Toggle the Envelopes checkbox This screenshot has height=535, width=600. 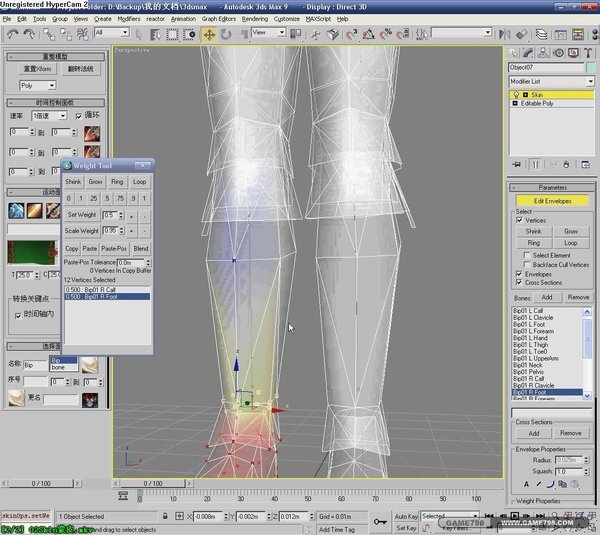point(519,274)
